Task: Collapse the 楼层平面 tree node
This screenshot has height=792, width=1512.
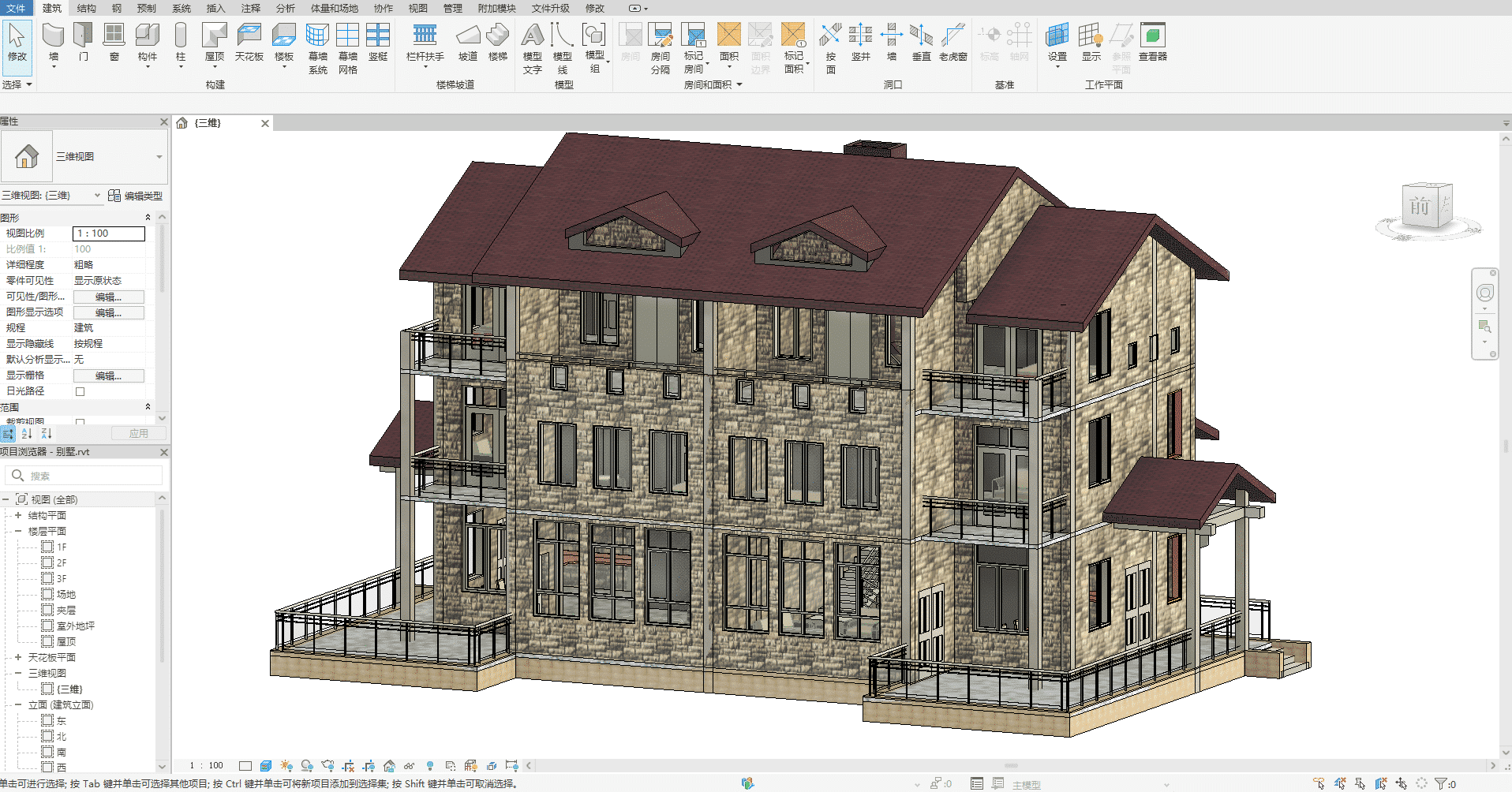Action: (x=18, y=531)
